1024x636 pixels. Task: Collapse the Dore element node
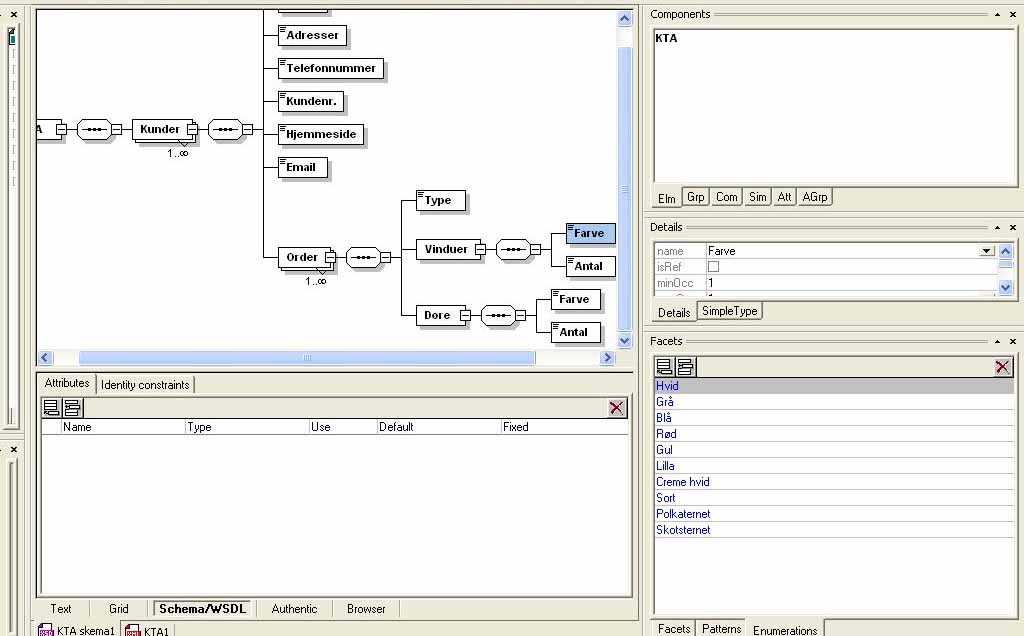(464, 315)
